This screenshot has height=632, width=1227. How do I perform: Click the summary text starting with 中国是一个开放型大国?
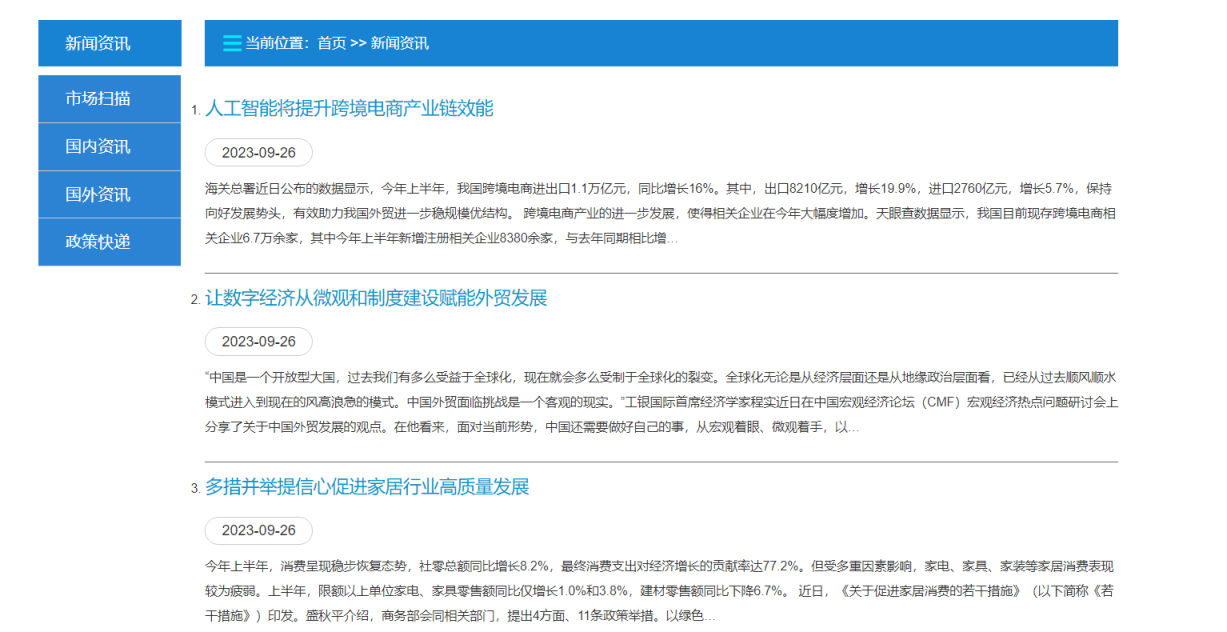coord(658,402)
